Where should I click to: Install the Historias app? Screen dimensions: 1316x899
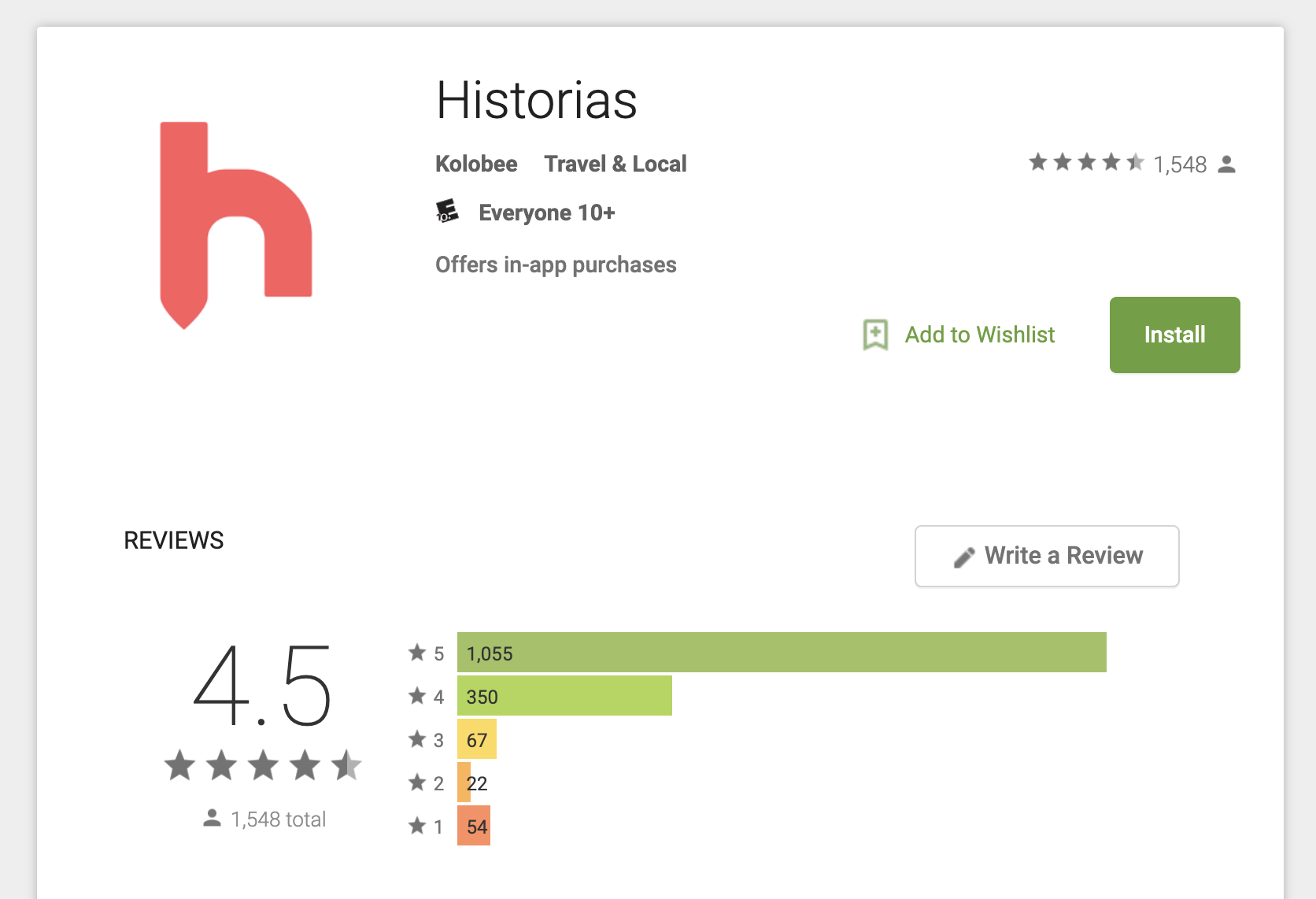click(1174, 335)
